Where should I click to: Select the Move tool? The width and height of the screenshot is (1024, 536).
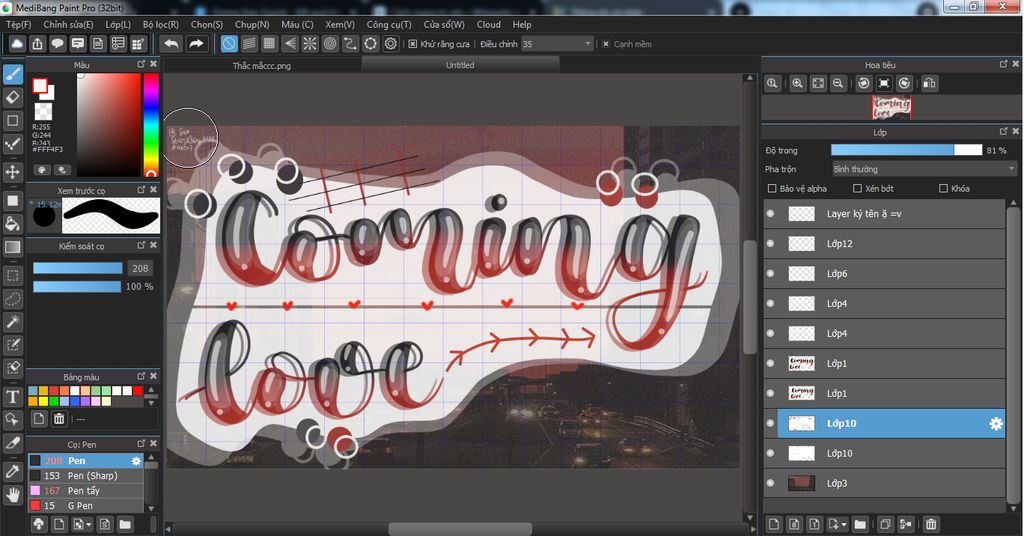[13, 172]
